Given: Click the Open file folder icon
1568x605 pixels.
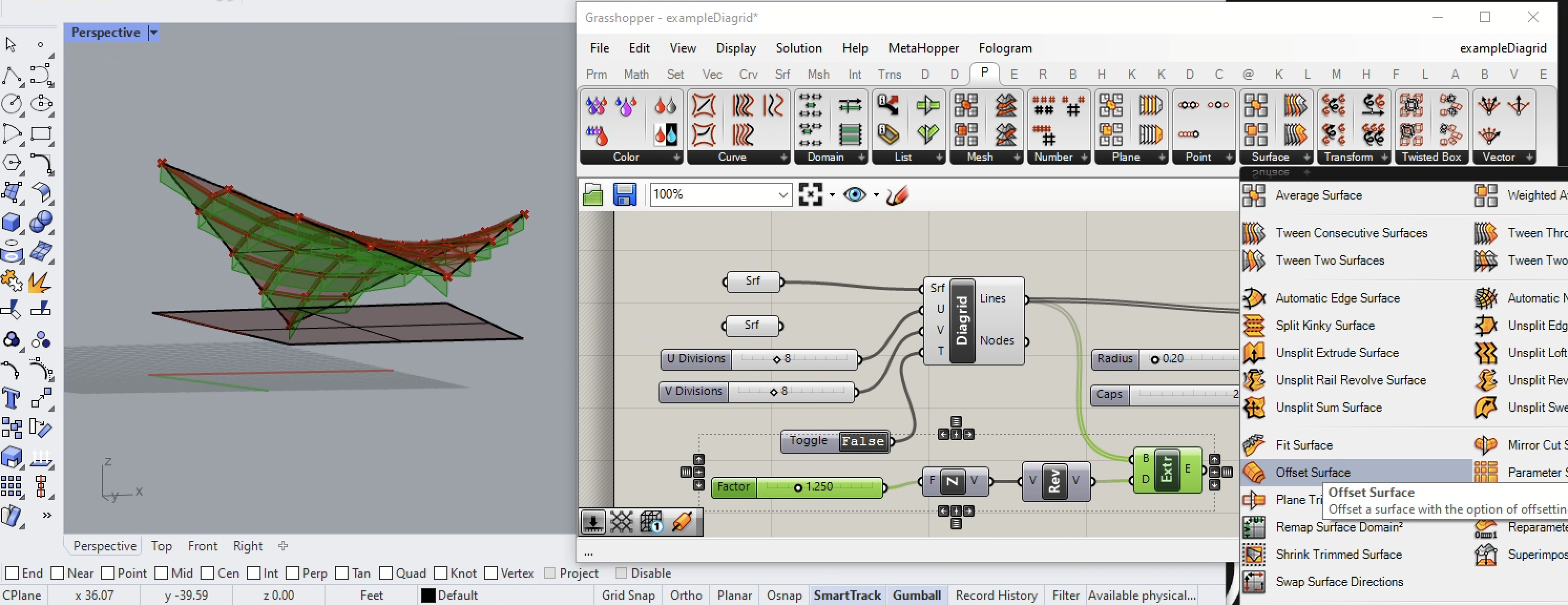Looking at the screenshot, I should coord(592,195).
